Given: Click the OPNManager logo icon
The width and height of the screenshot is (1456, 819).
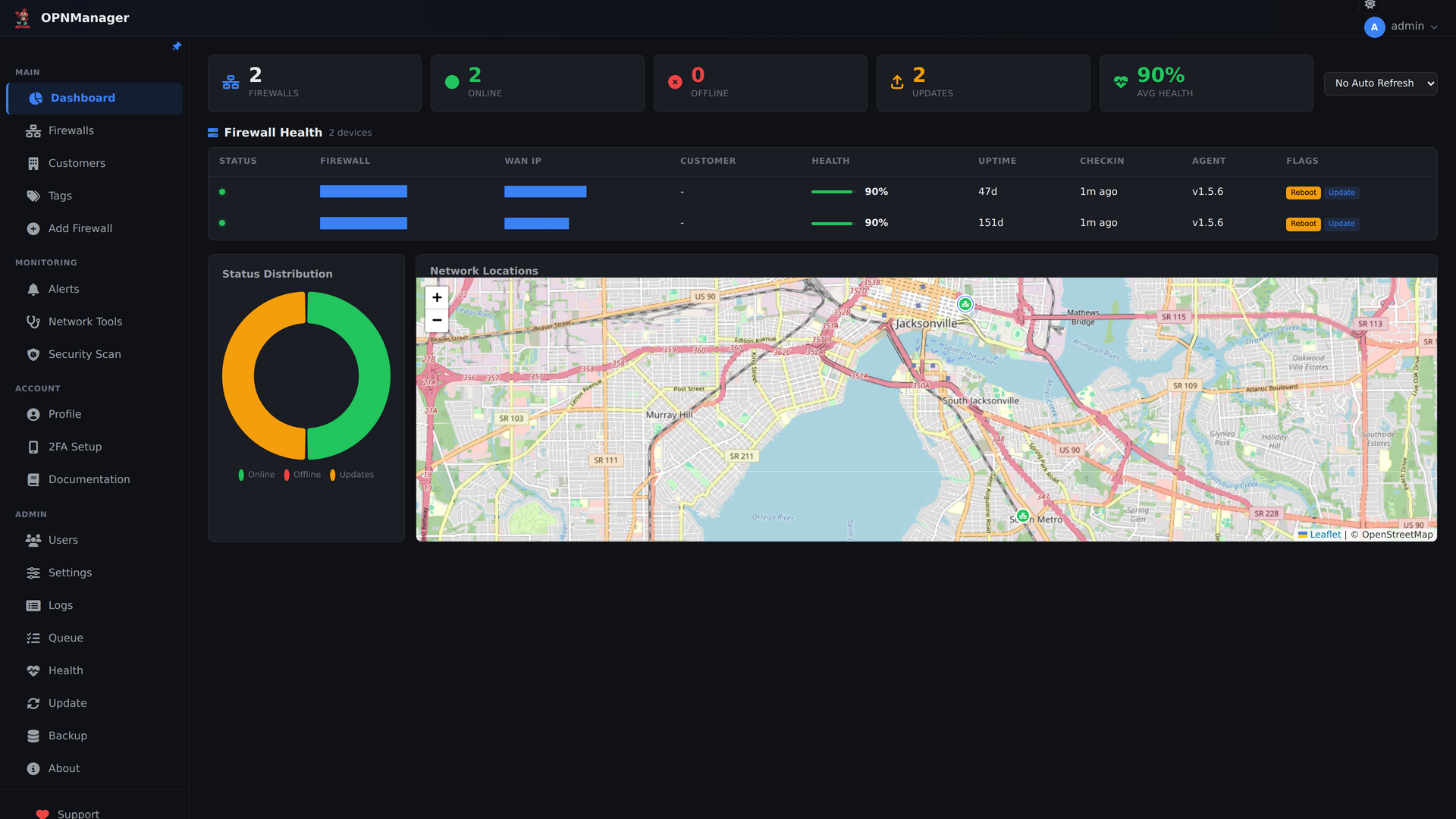Looking at the screenshot, I should (x=23, y=17).
